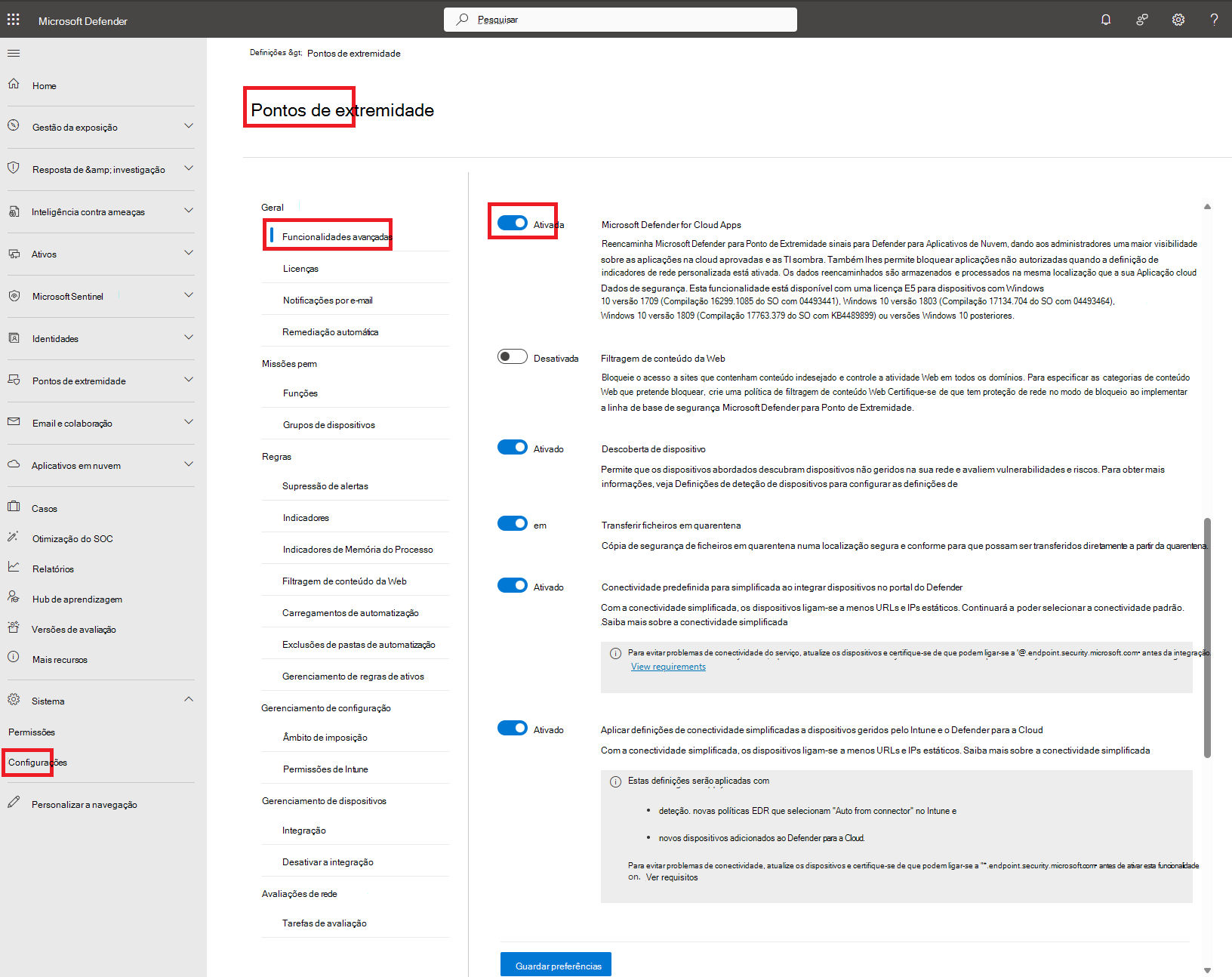Click the Hub de aprendizagem icon
This screenshot has height=977, width=1232.
14,597
